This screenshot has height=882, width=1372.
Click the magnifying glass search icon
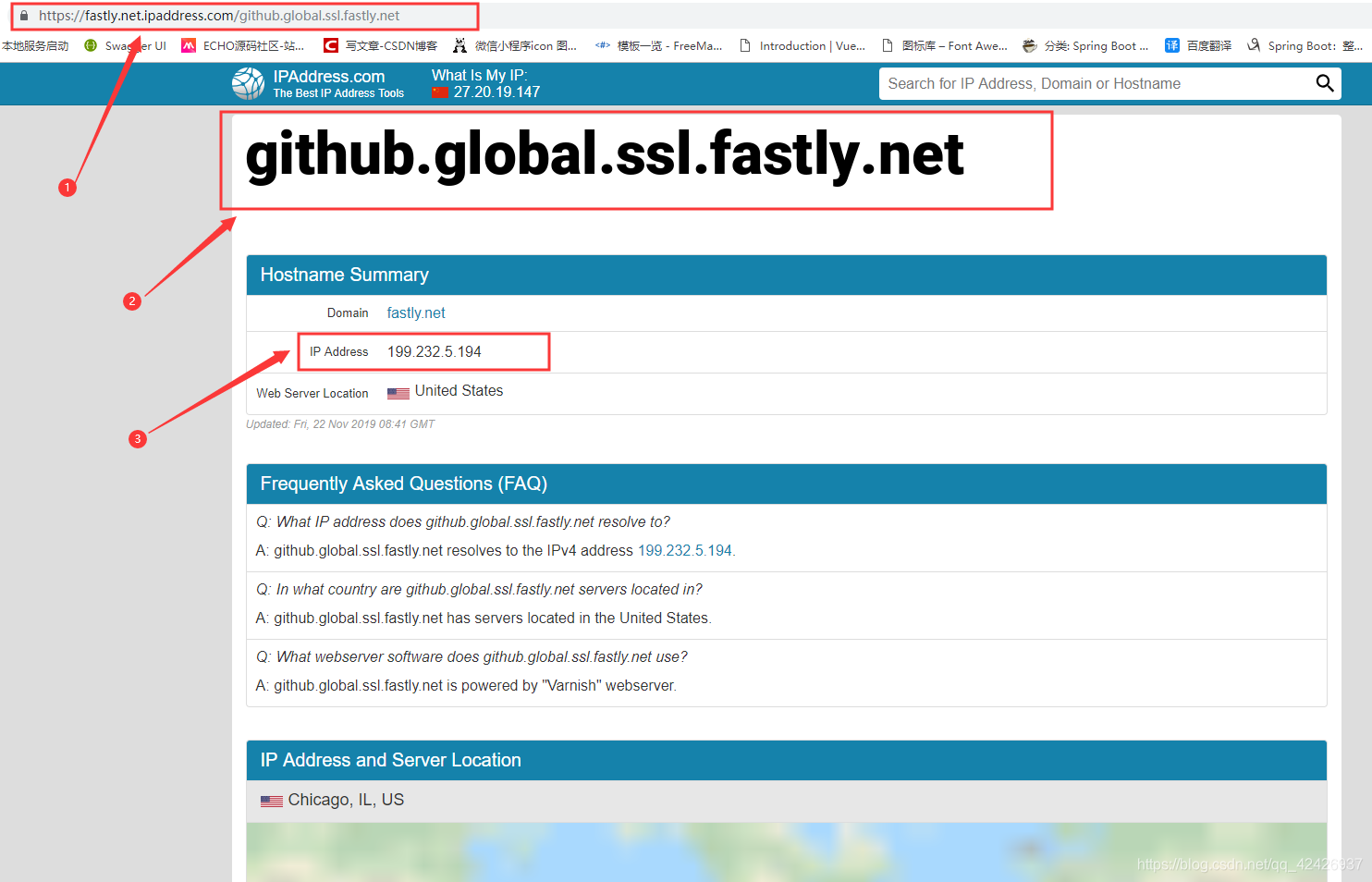point(1325,83)
